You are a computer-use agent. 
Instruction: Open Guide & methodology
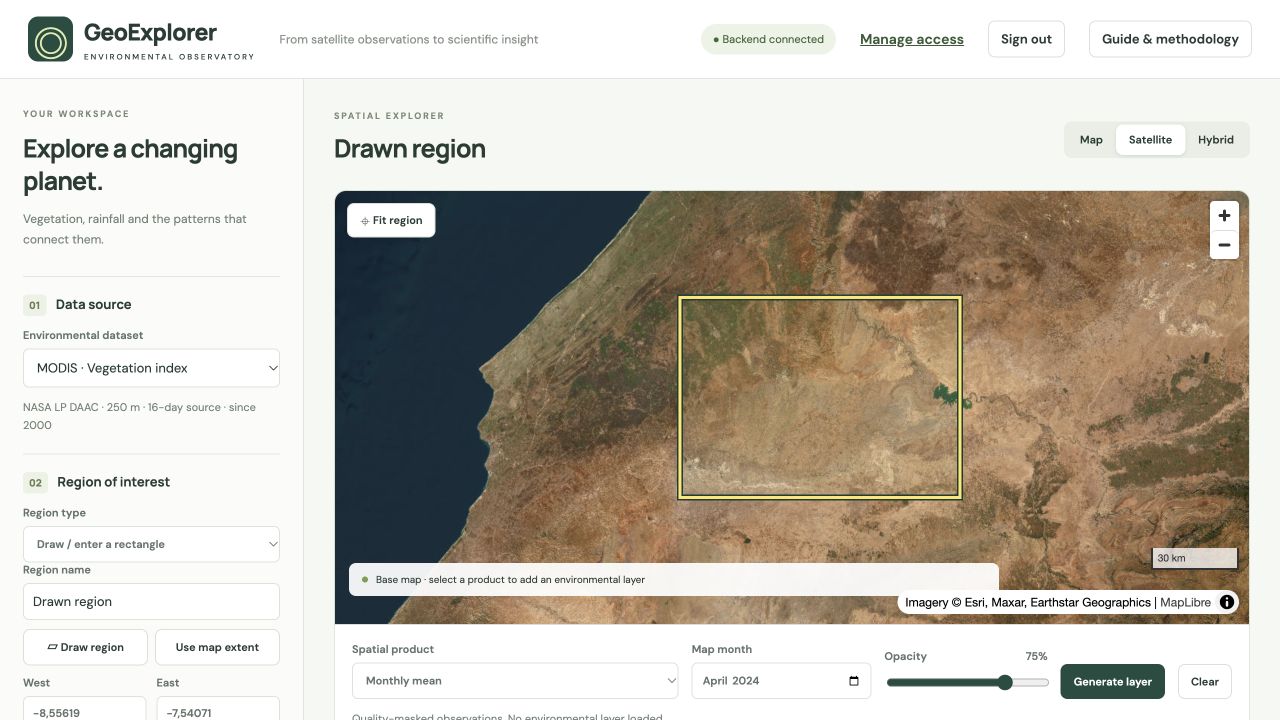[x=1170, y=39]
